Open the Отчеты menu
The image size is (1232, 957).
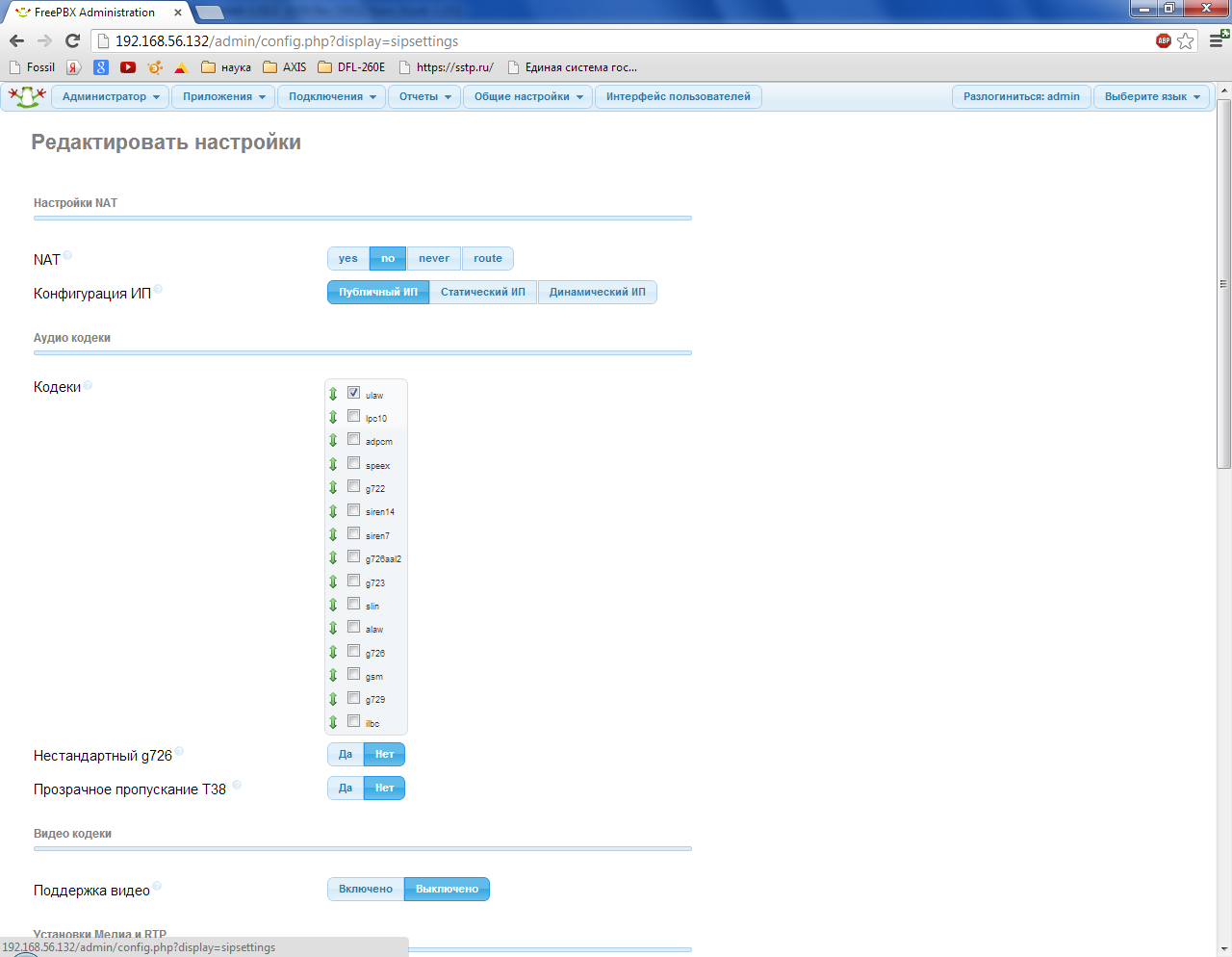pos(424,96)
